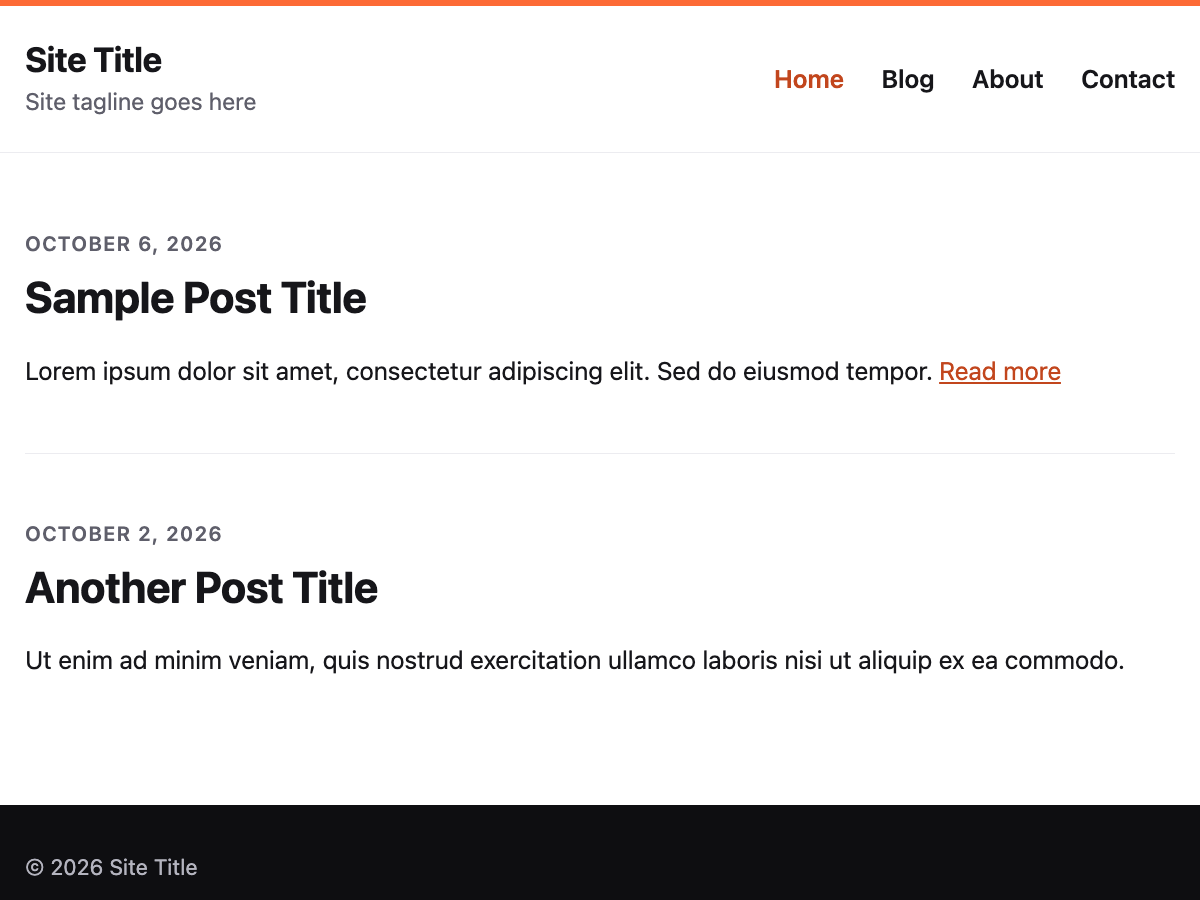Click the Site Title header link

93,60
